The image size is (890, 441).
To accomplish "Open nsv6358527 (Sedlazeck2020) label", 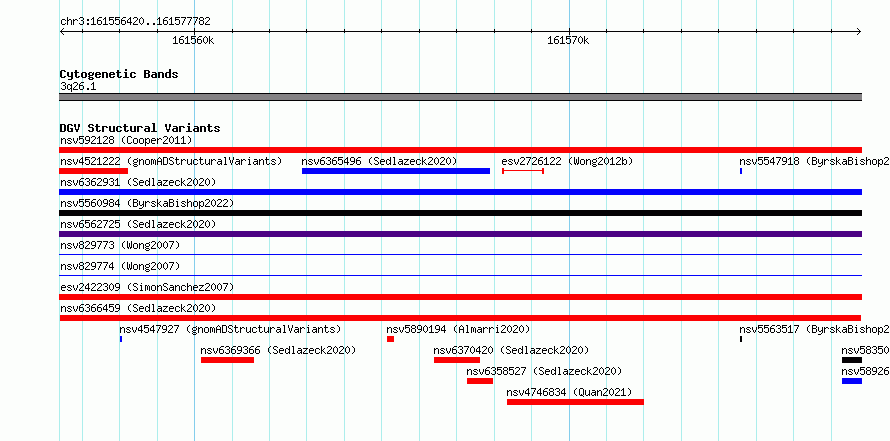I will [544, 371].
